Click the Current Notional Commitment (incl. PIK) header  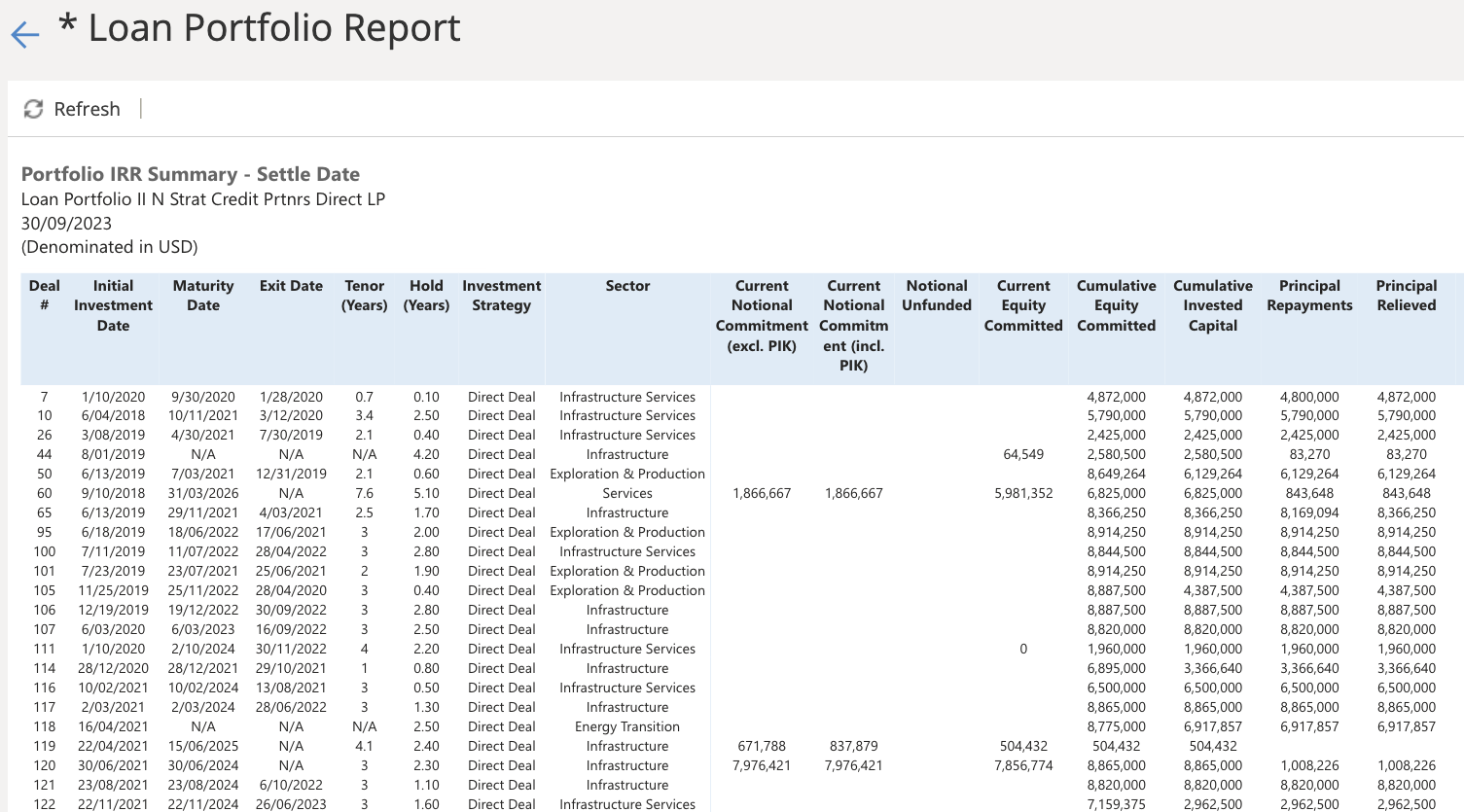click(854, 326)
